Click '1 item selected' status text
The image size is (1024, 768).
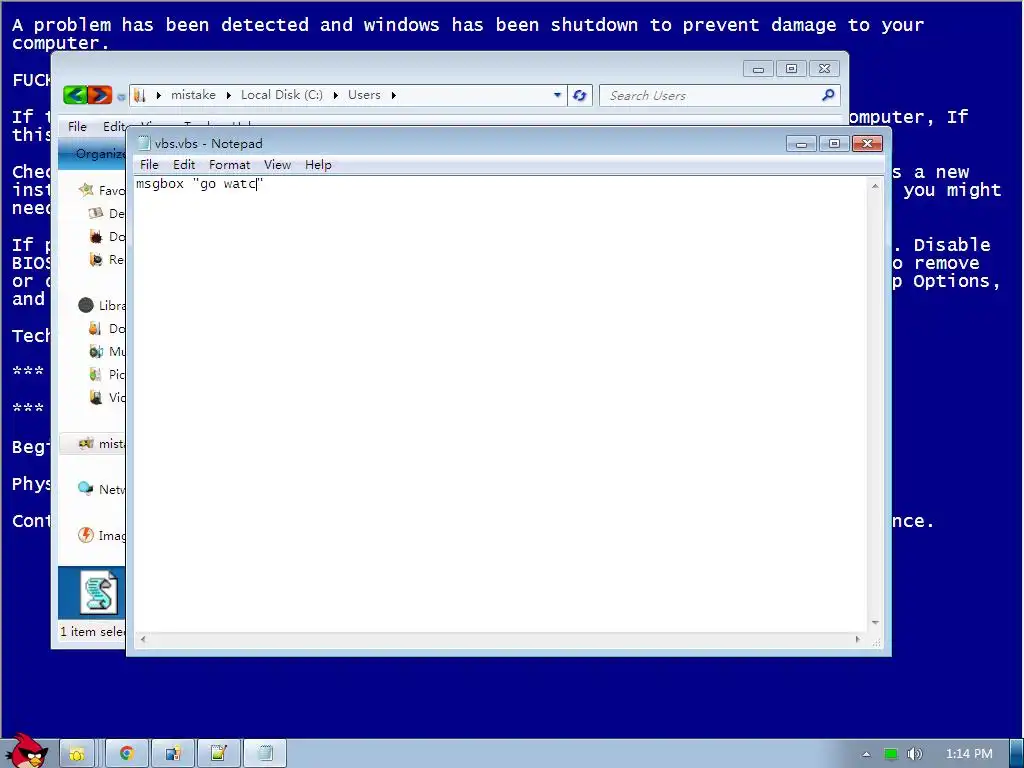93,632
